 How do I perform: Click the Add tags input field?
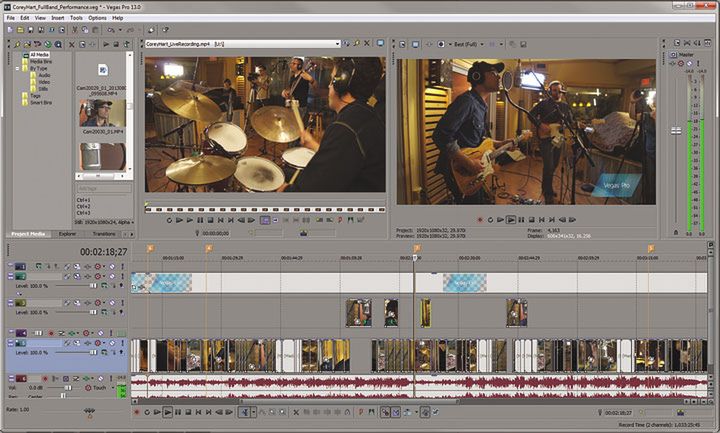point(102,187)
